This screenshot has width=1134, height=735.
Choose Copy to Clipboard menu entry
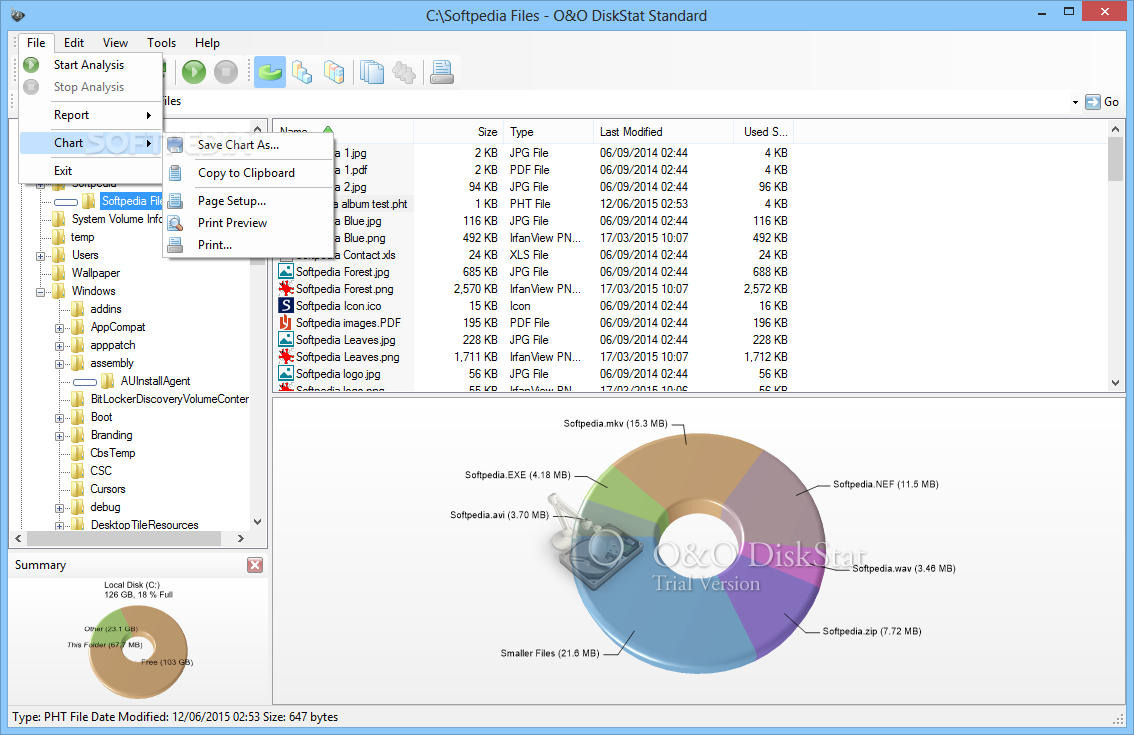[248, 173]
